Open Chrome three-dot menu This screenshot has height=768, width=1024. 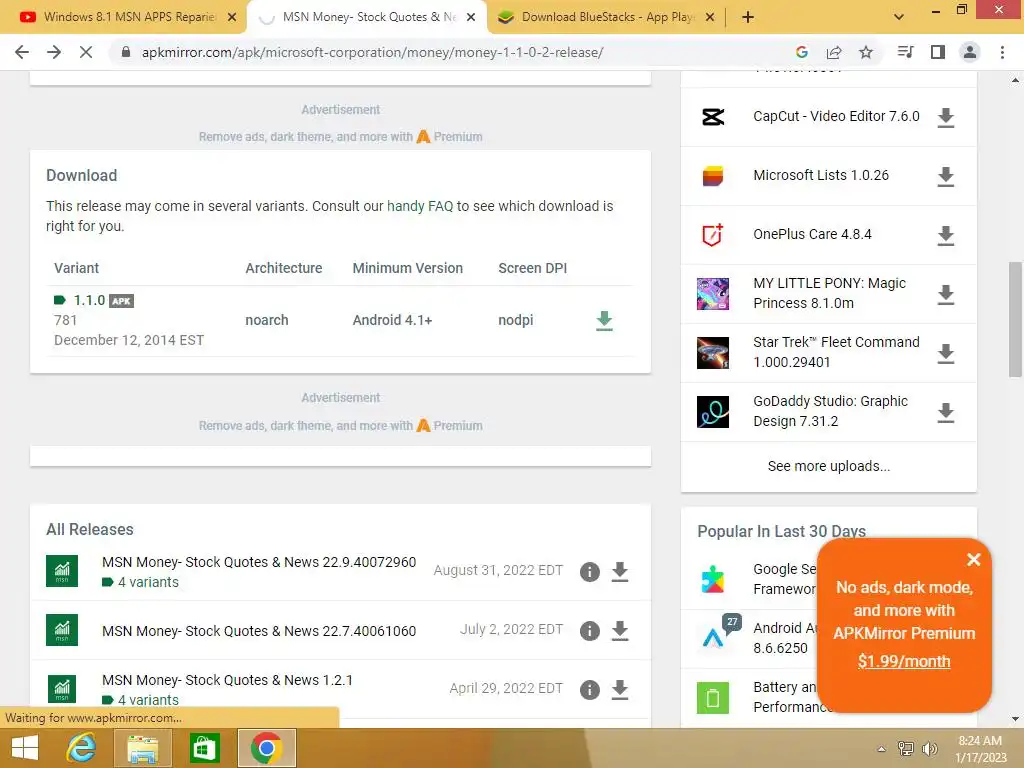click(x=1002, y=52)
